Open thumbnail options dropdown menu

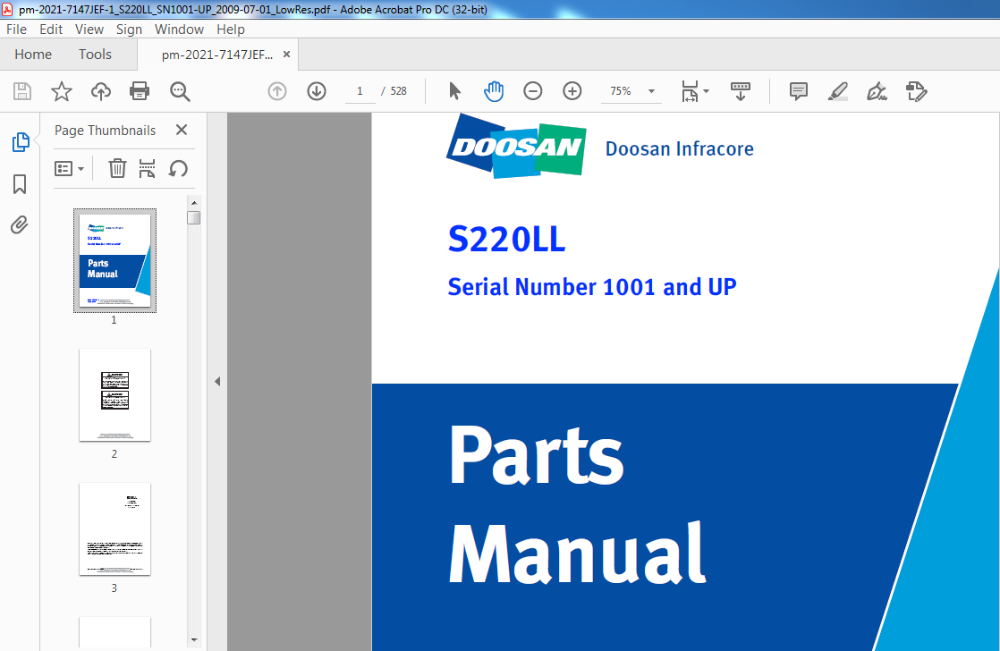tap(69, 168)
